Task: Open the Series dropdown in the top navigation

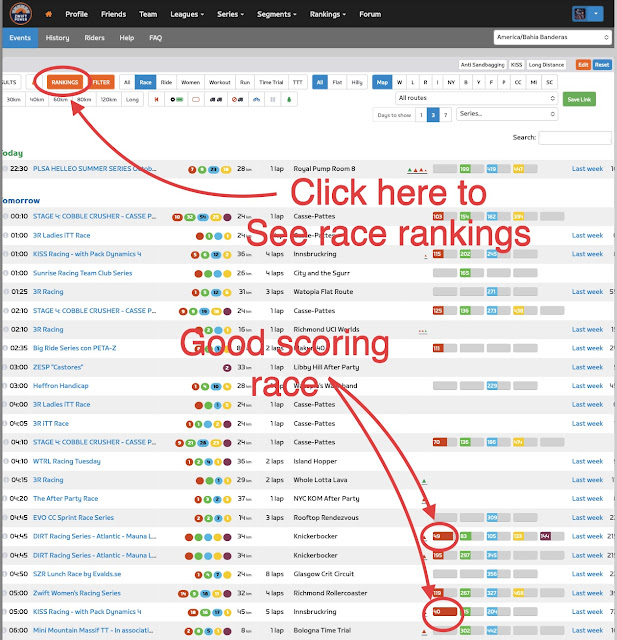Action: pos(230,14)
